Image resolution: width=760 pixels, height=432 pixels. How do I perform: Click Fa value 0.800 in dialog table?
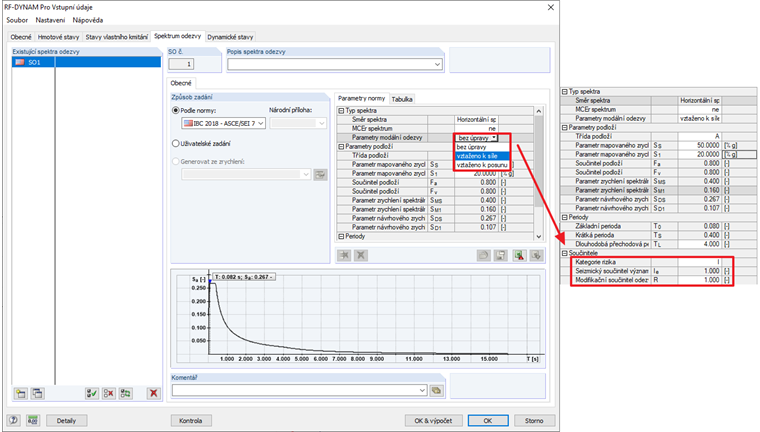click(476, 183)
